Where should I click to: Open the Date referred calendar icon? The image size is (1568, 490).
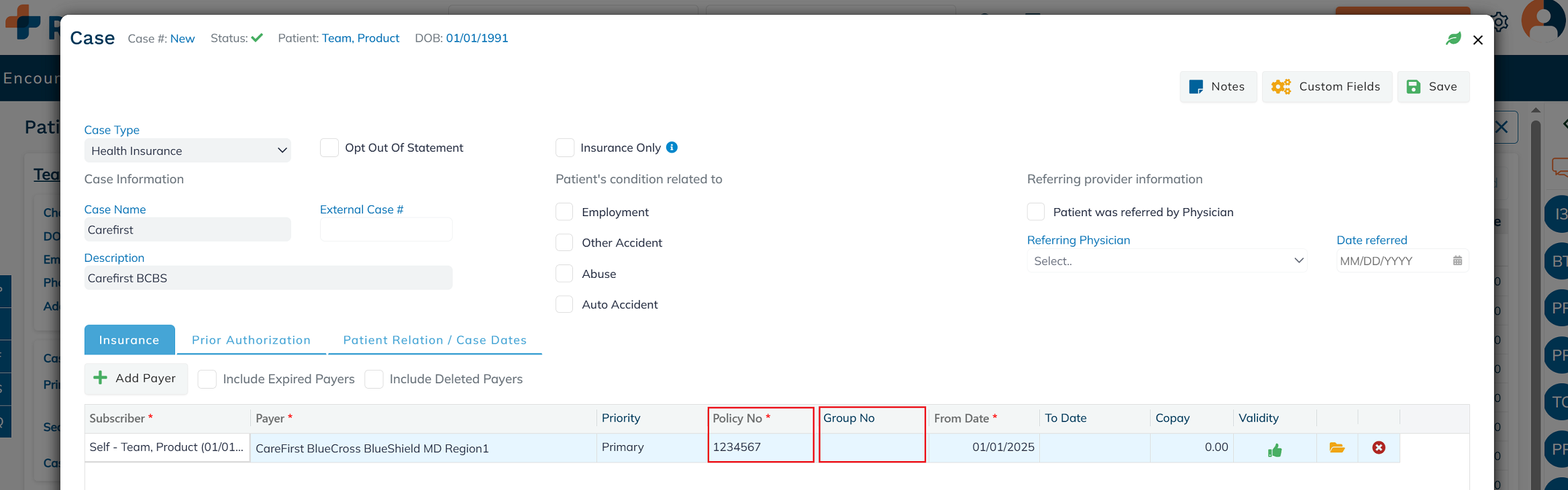(x=1457, y=261)
